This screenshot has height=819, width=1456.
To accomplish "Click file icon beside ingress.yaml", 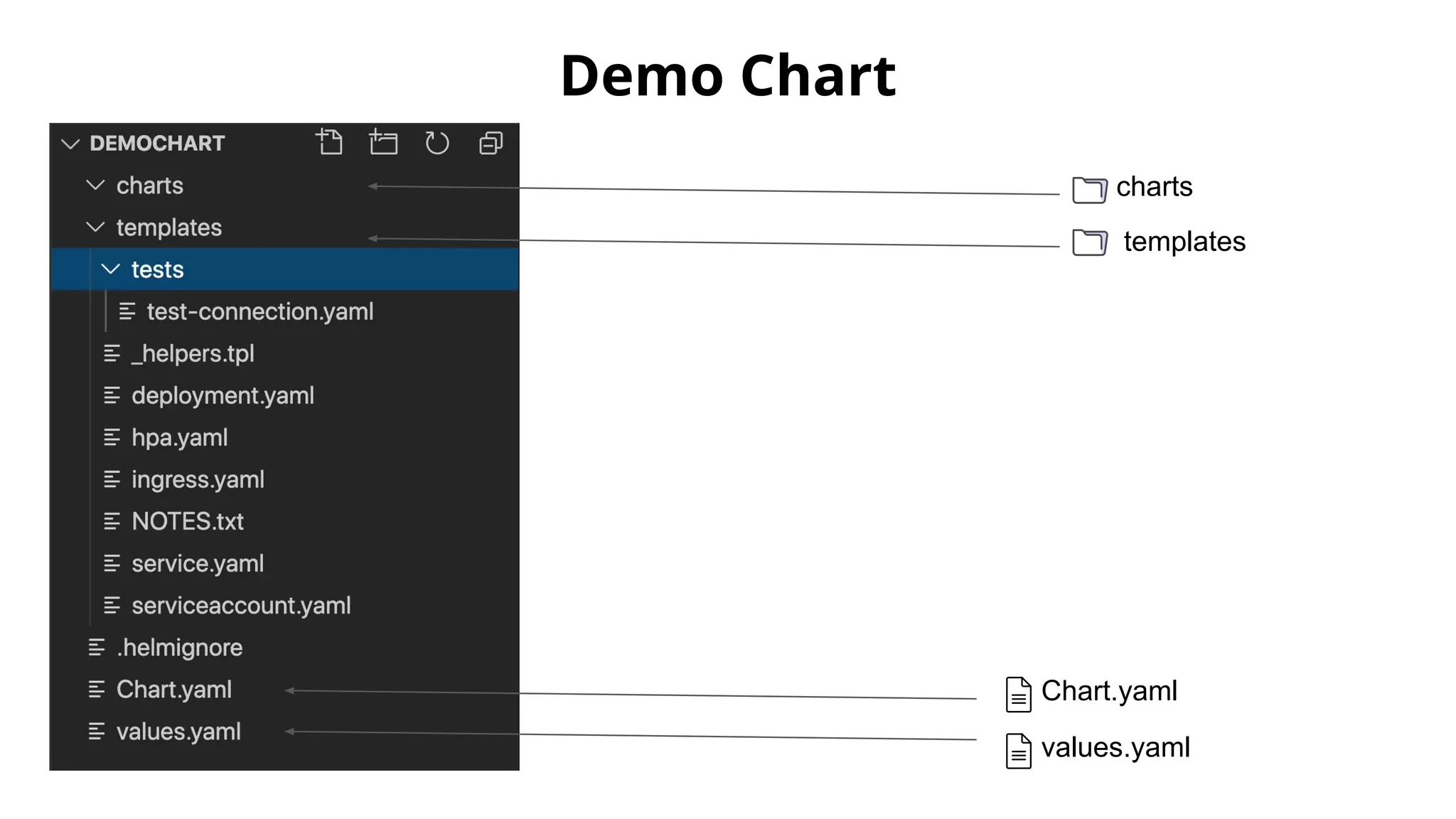I will 112,479.
